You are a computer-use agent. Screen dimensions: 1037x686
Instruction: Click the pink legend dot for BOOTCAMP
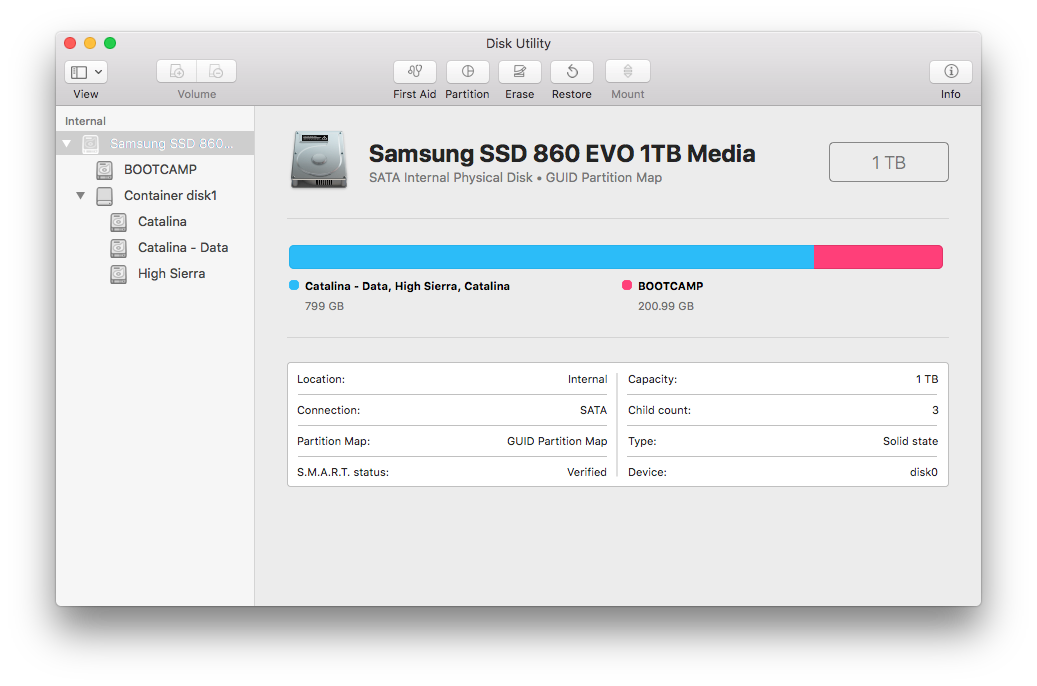pos(627,285)
